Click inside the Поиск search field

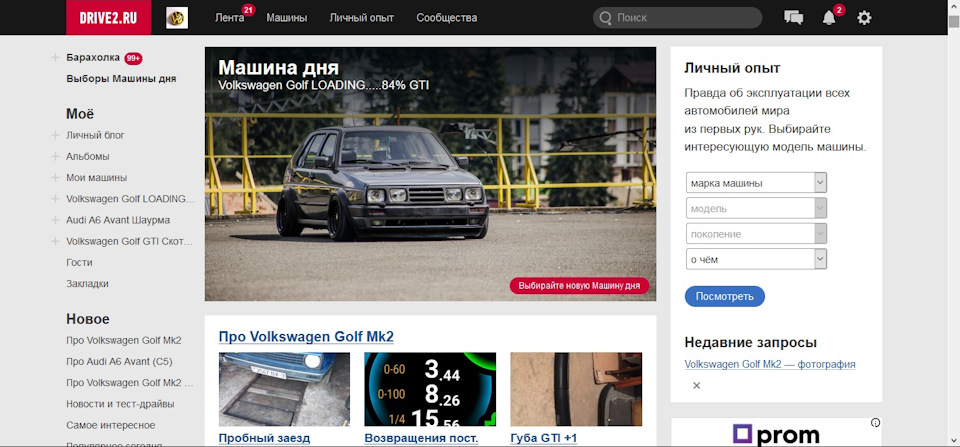pos(677,18)
